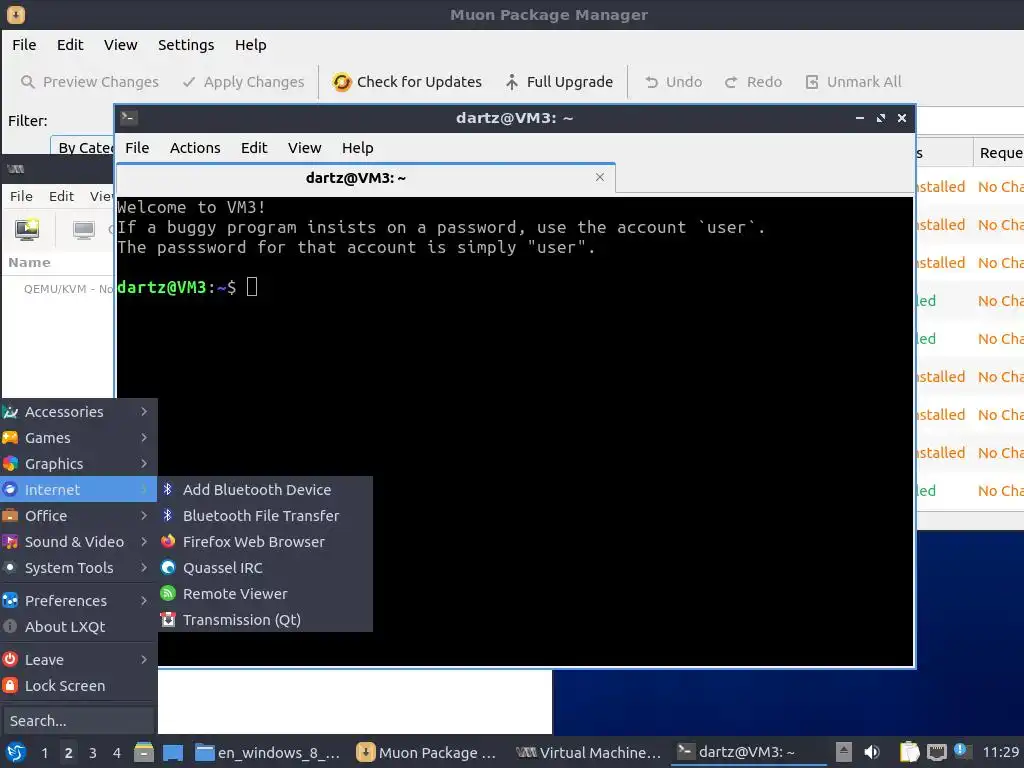Expand the Graphics menu category
1024x768 pixels.
tap(77, 464)
